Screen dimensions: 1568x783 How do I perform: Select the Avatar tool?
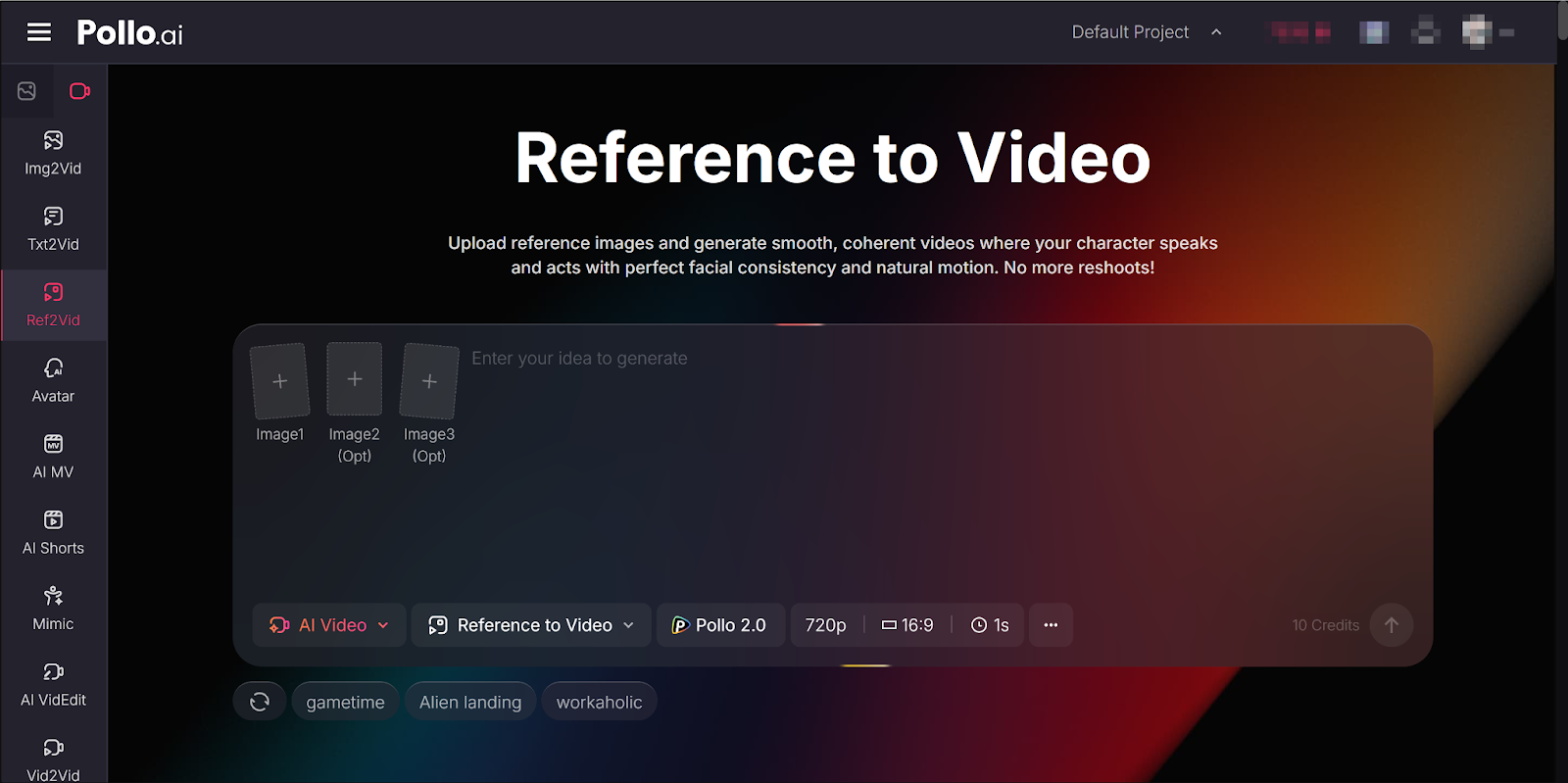[x=53, y=380]
